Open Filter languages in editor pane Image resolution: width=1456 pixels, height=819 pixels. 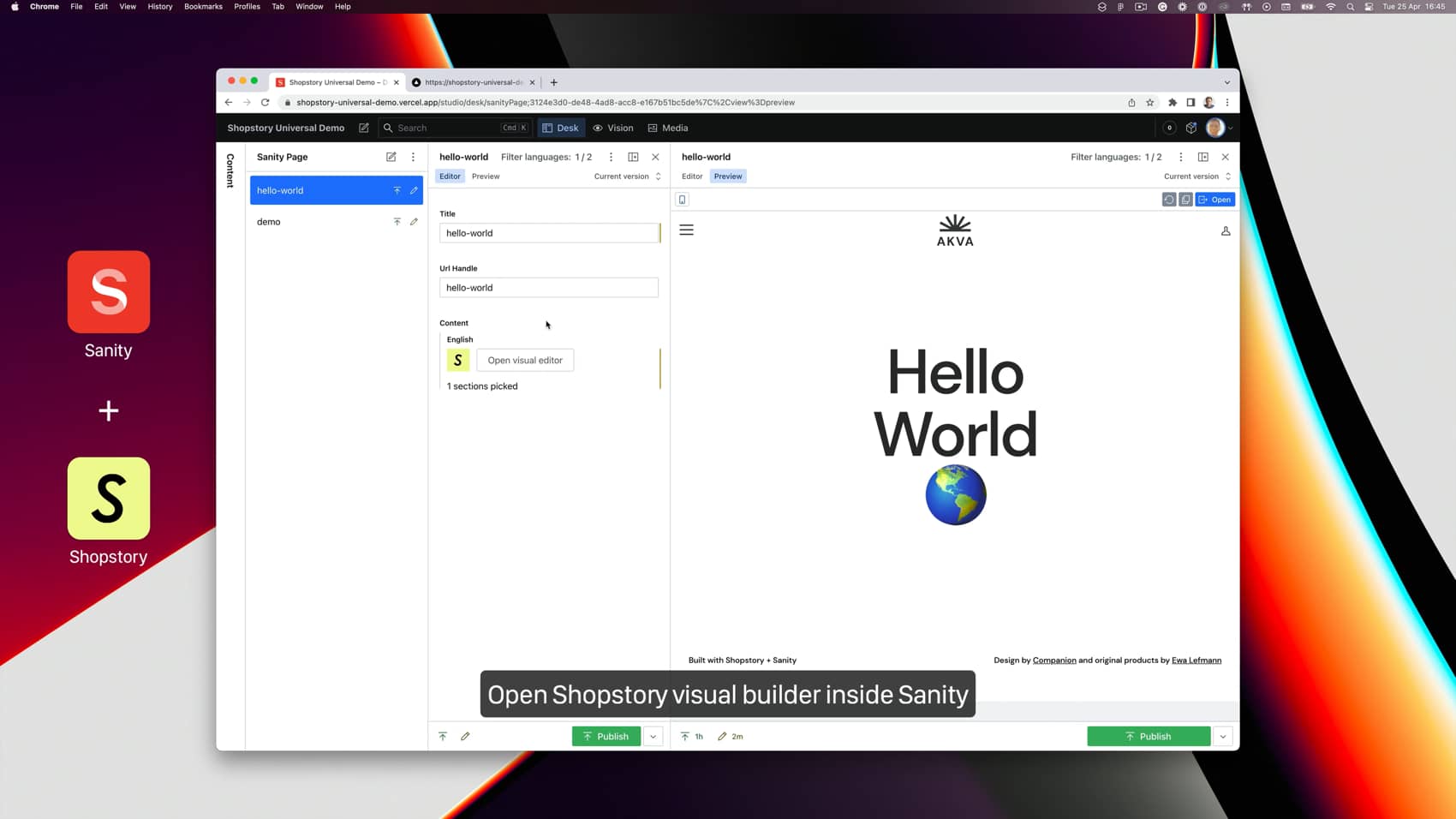pyautogui.click(x=546, y=157)
